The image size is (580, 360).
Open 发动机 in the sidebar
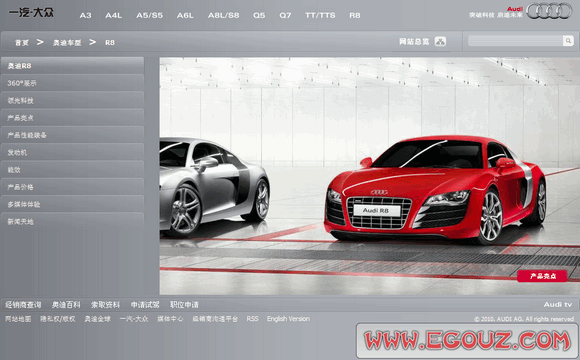(x=72, y=152)
